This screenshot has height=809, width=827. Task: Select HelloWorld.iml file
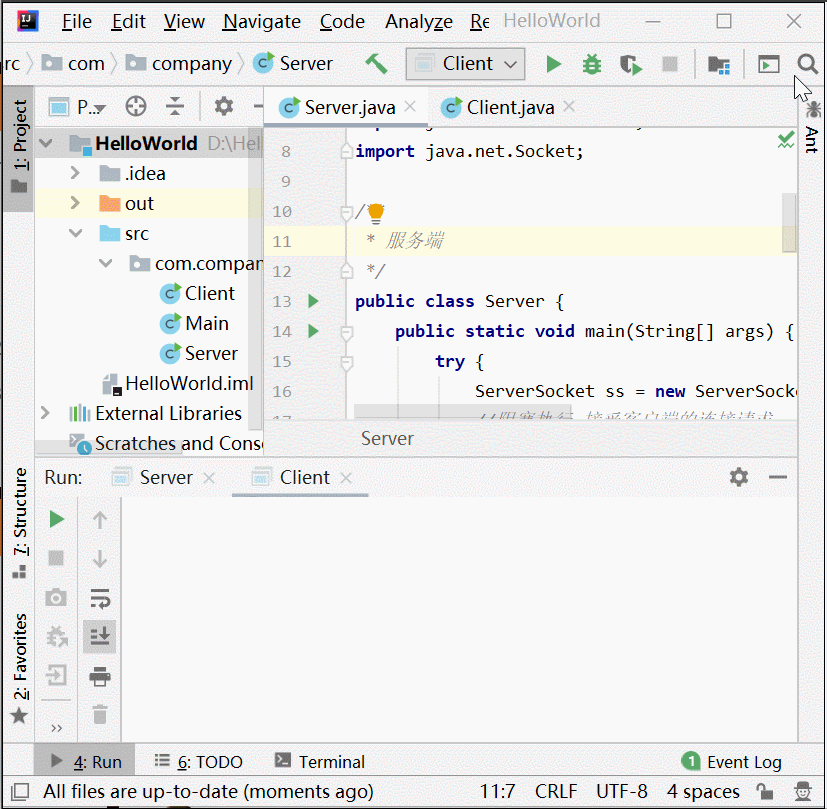coord(178,383)
